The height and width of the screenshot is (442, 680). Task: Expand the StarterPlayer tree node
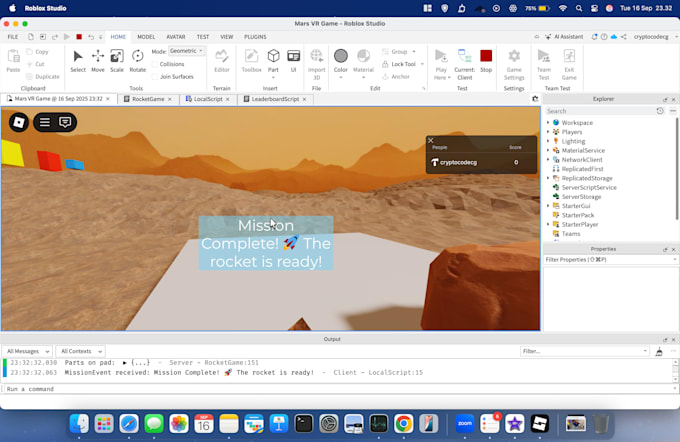coord(548,224)
